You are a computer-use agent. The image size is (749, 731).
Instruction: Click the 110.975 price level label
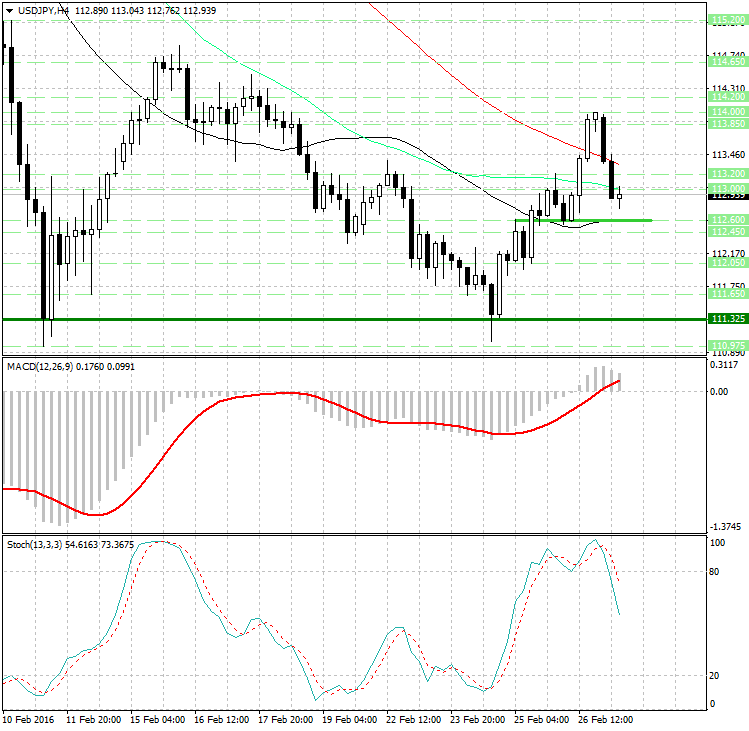[x=726, y=345]
